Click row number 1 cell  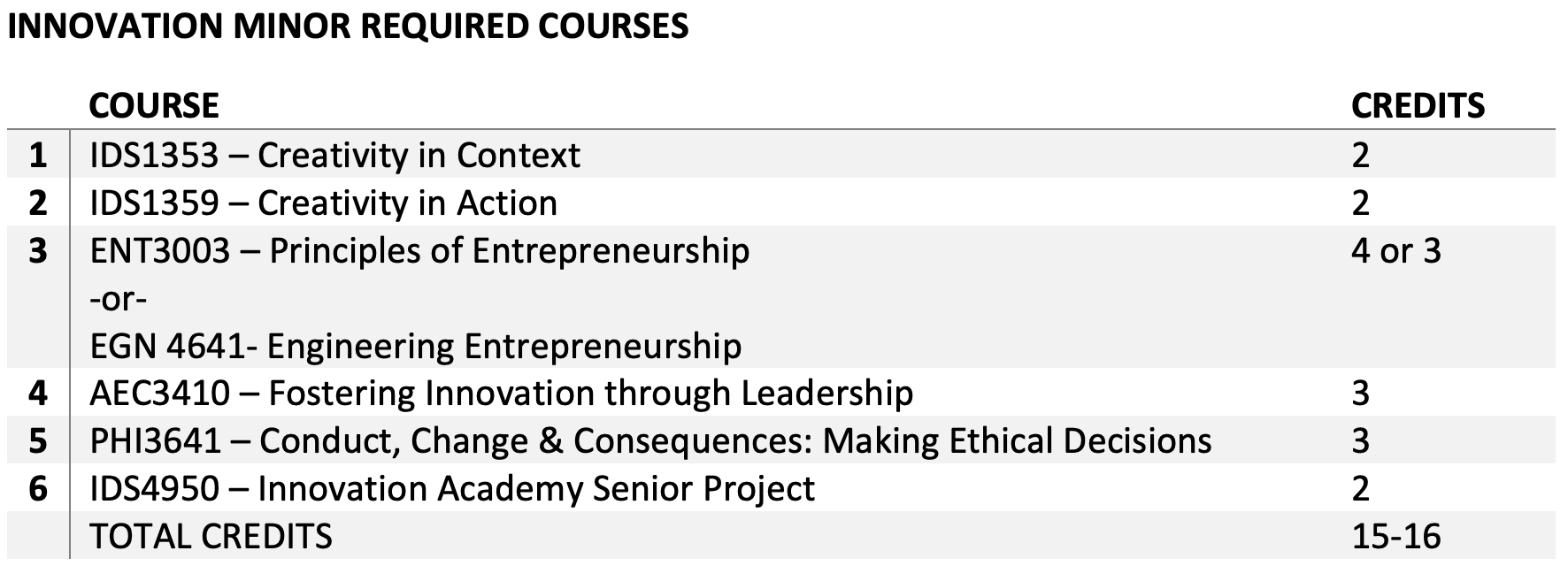click(37, 156)
